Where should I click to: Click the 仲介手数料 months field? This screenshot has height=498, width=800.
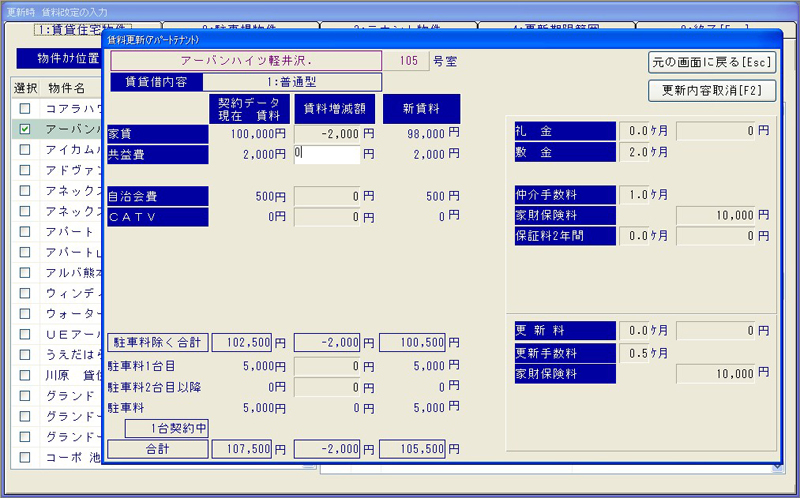coord(634,194)
